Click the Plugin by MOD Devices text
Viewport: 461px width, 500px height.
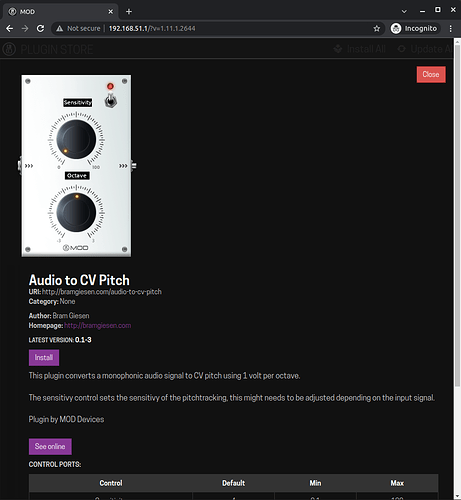point(66,419)
